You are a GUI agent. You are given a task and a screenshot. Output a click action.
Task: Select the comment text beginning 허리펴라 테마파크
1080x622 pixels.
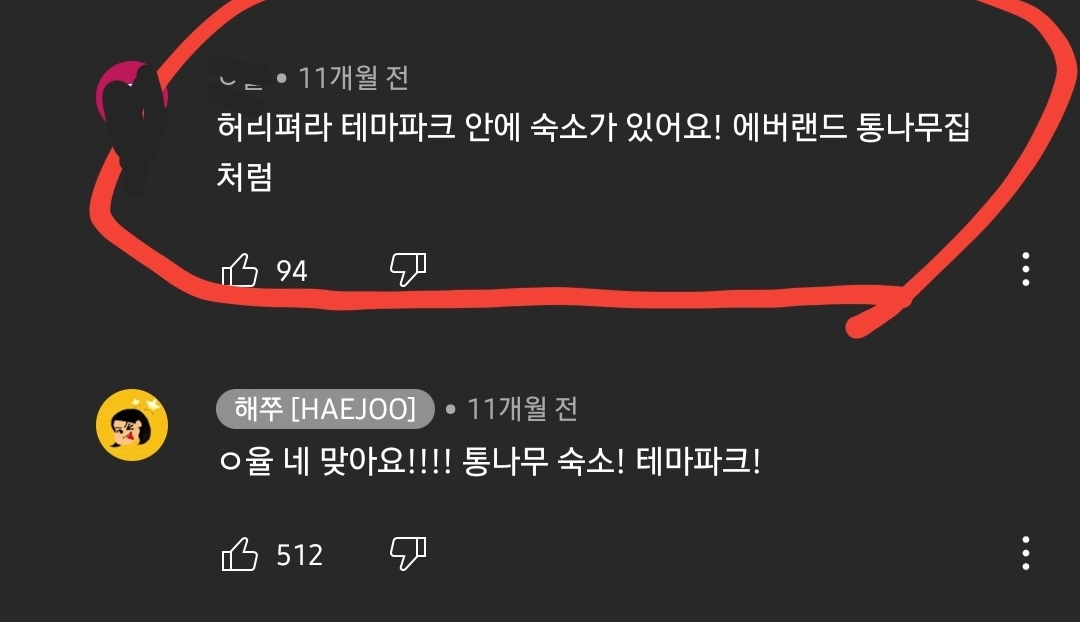click(593, 152)
